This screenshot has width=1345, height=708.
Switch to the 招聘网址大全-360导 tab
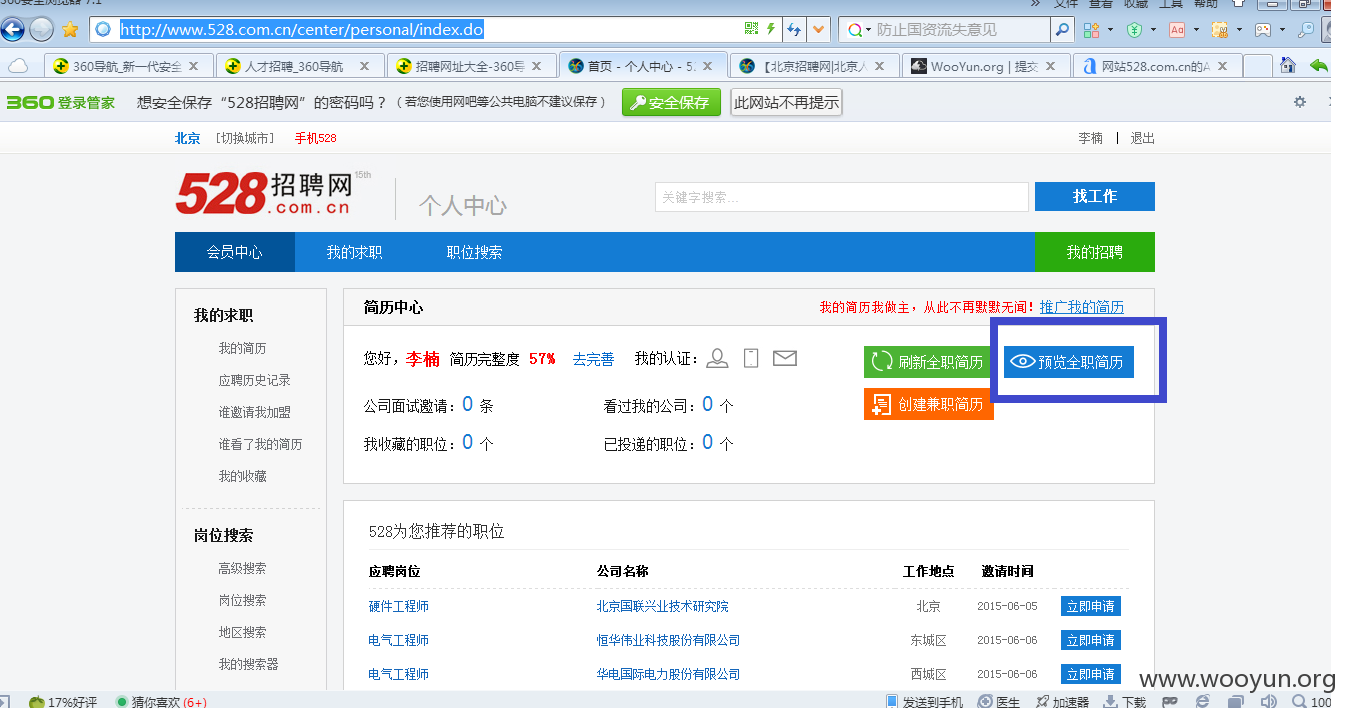coord(471,66)
